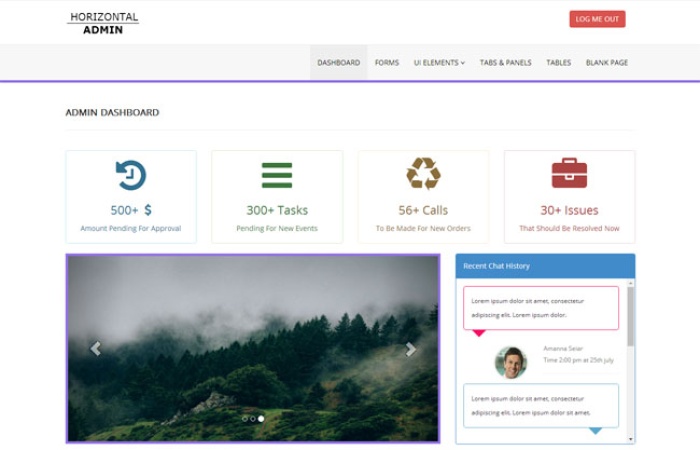This screenshot has width=700, height=450.
Task: Open the Forms navigation item
Action: [x=387, y=62]
